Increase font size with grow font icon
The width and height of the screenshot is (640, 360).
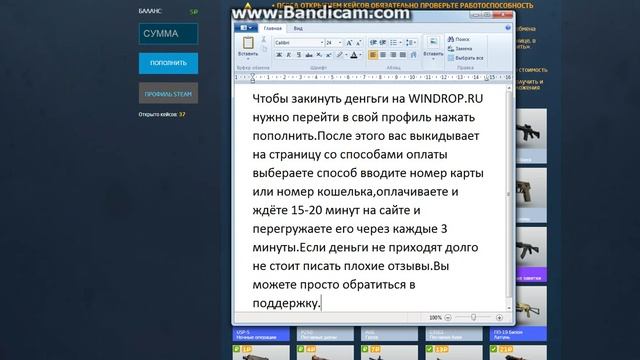point(349,43)
